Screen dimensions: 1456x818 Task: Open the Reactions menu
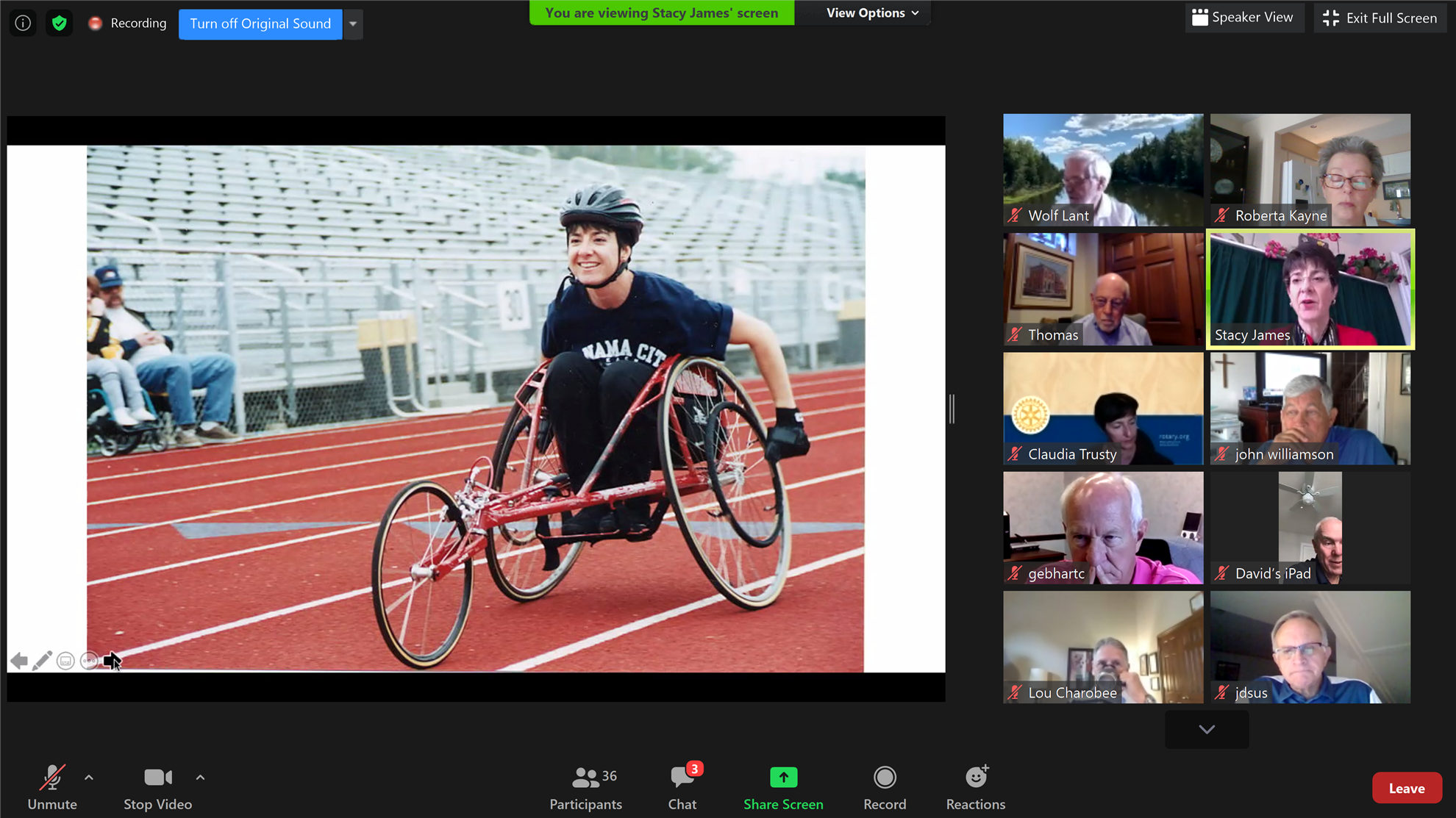coord(975,787)
